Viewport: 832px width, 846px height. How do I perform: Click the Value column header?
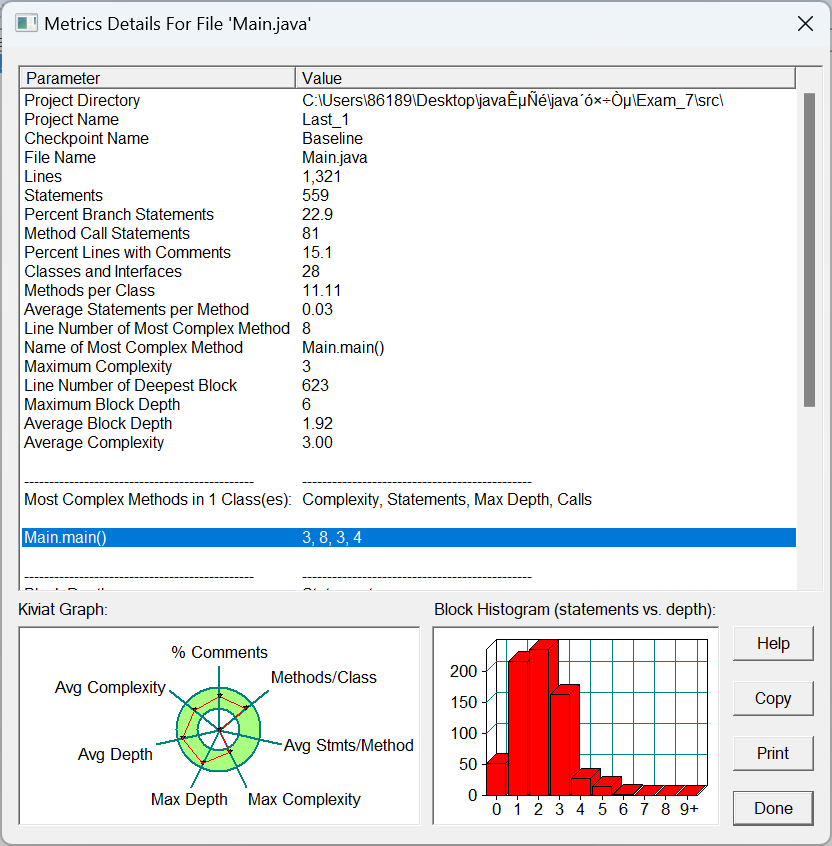pos(545,78)
